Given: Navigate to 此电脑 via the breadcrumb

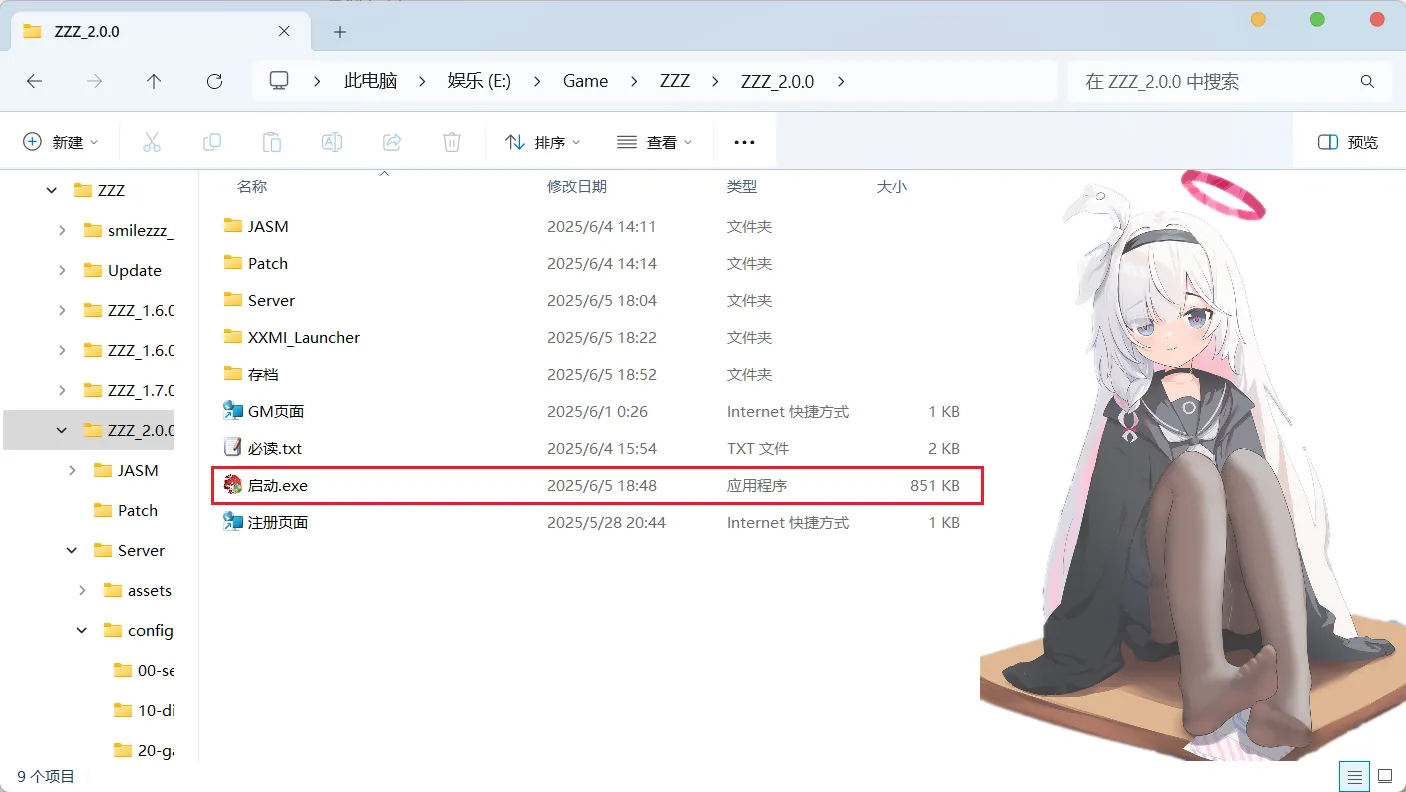Looking at the screenshot, I should tap(370, 81).
